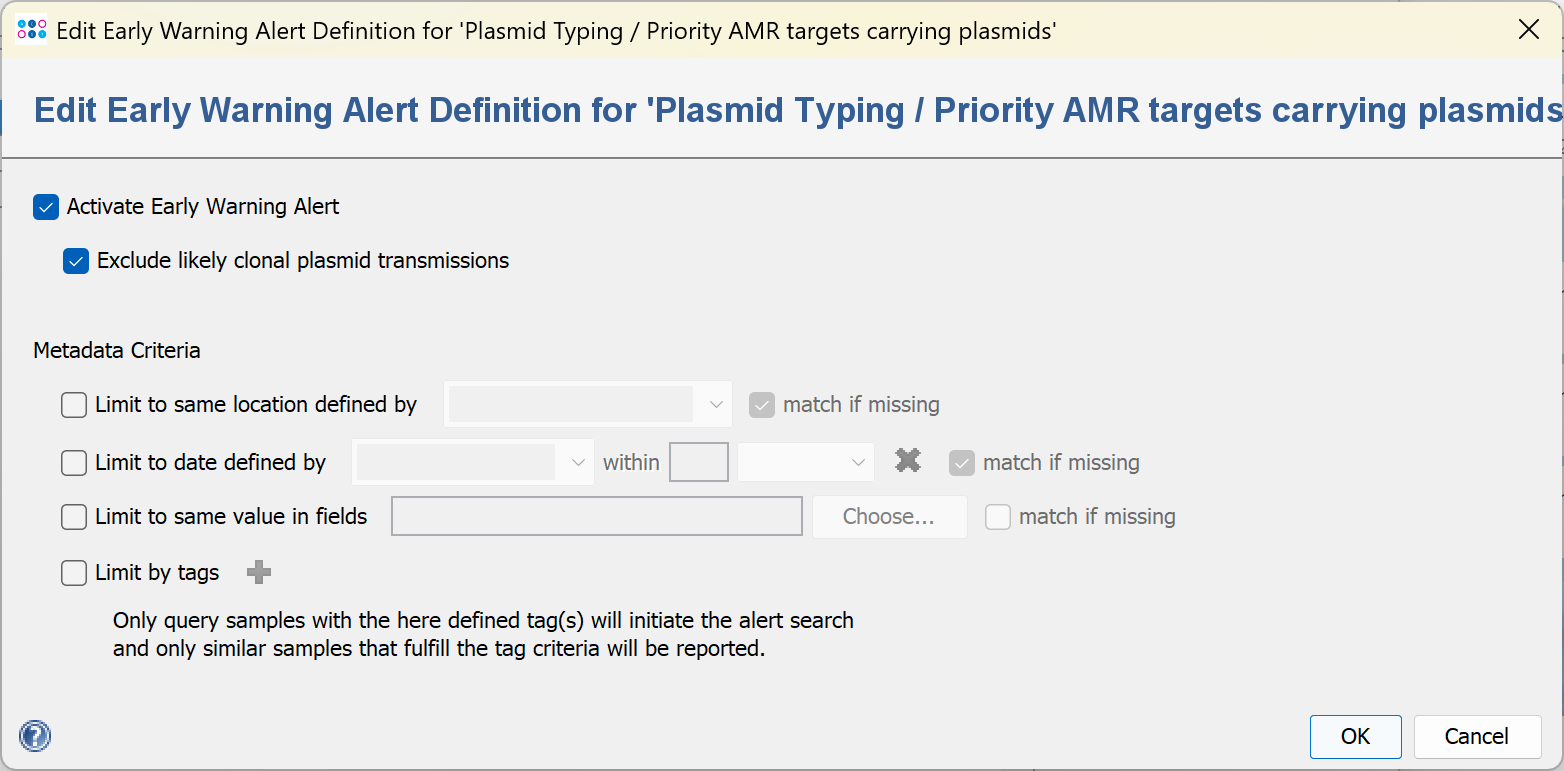Toggle match if missing for date
The image size is (1564, 771).
pos(962,463)
